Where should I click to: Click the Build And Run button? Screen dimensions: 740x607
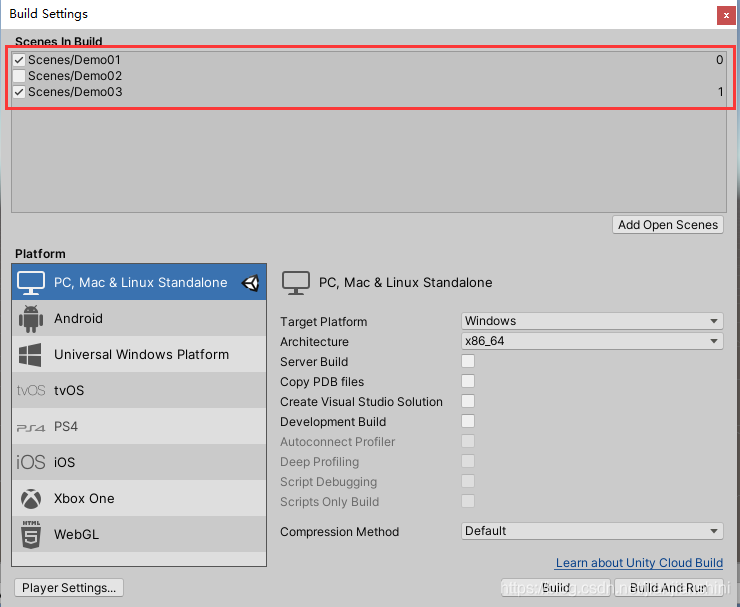coord(669,588)
